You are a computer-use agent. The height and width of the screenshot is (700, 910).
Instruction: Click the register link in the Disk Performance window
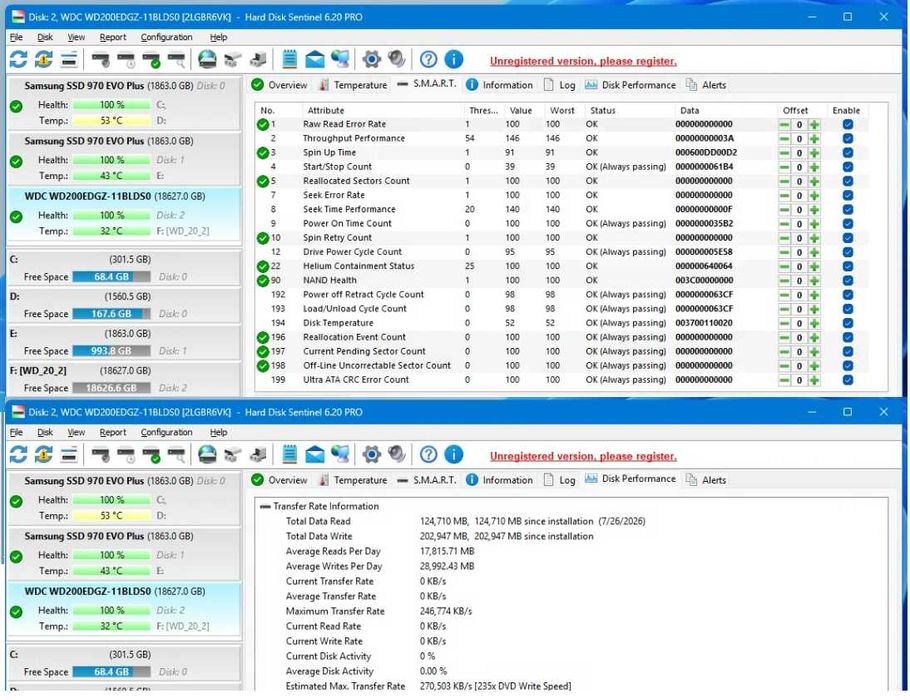(583, 456)
